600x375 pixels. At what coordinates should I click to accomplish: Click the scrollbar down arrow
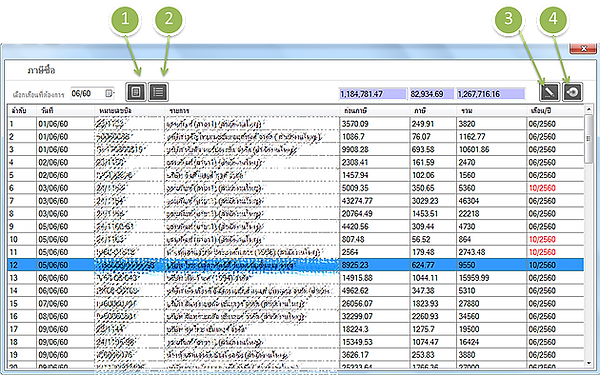point(589,363)
